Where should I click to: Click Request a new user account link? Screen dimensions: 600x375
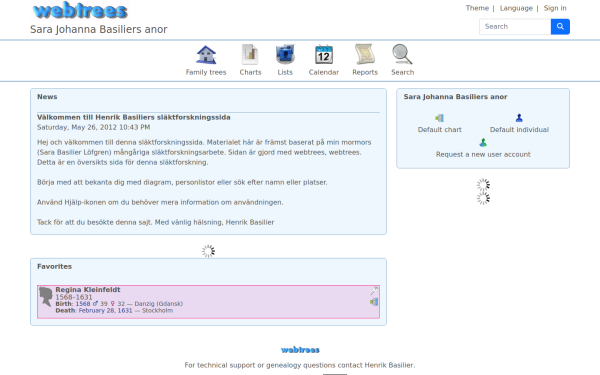483,154
